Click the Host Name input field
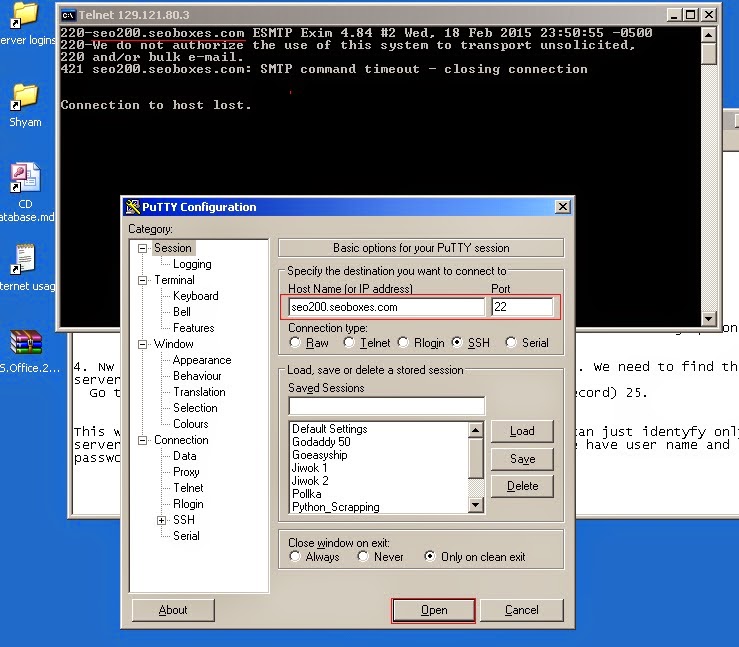Viewport: 739px width, 647px height. point(386,307)
